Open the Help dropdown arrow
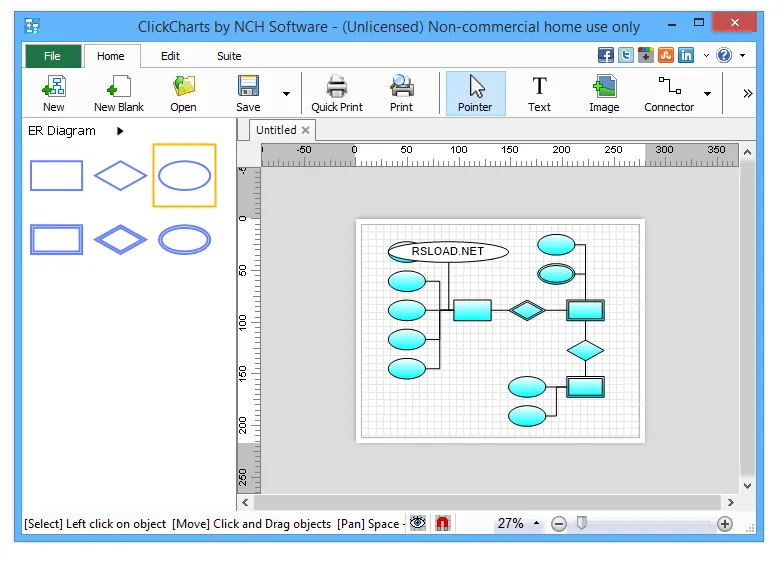Image resolution: width=783 pixels, height=562 pixels. pyautogui.click(x=743, y=55)
